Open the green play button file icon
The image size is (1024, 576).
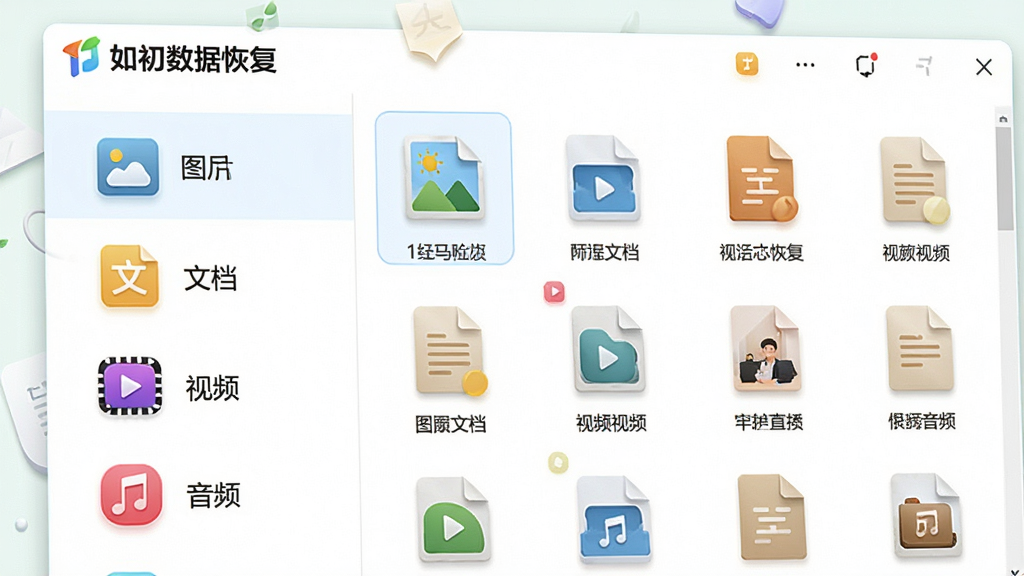pyautogui.click(x=453, y=519)
